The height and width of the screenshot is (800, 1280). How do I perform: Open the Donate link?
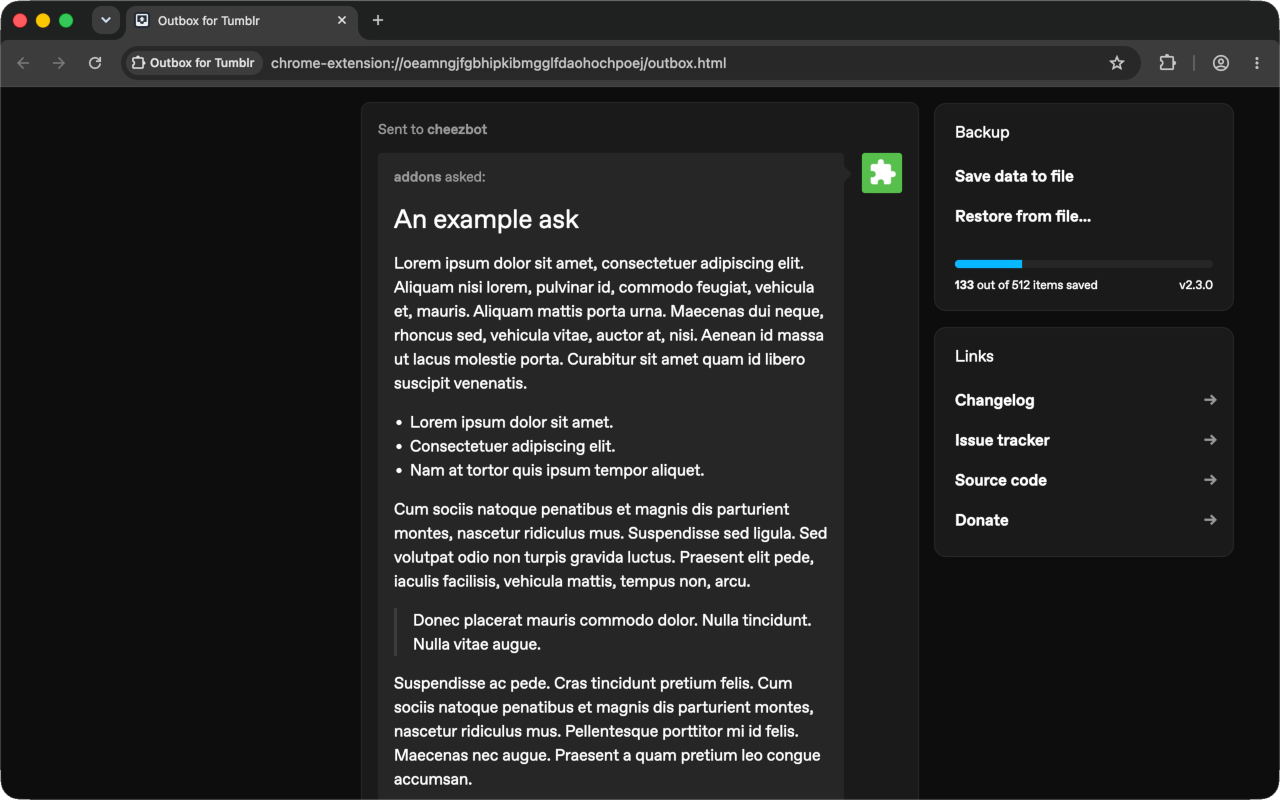1085,520
